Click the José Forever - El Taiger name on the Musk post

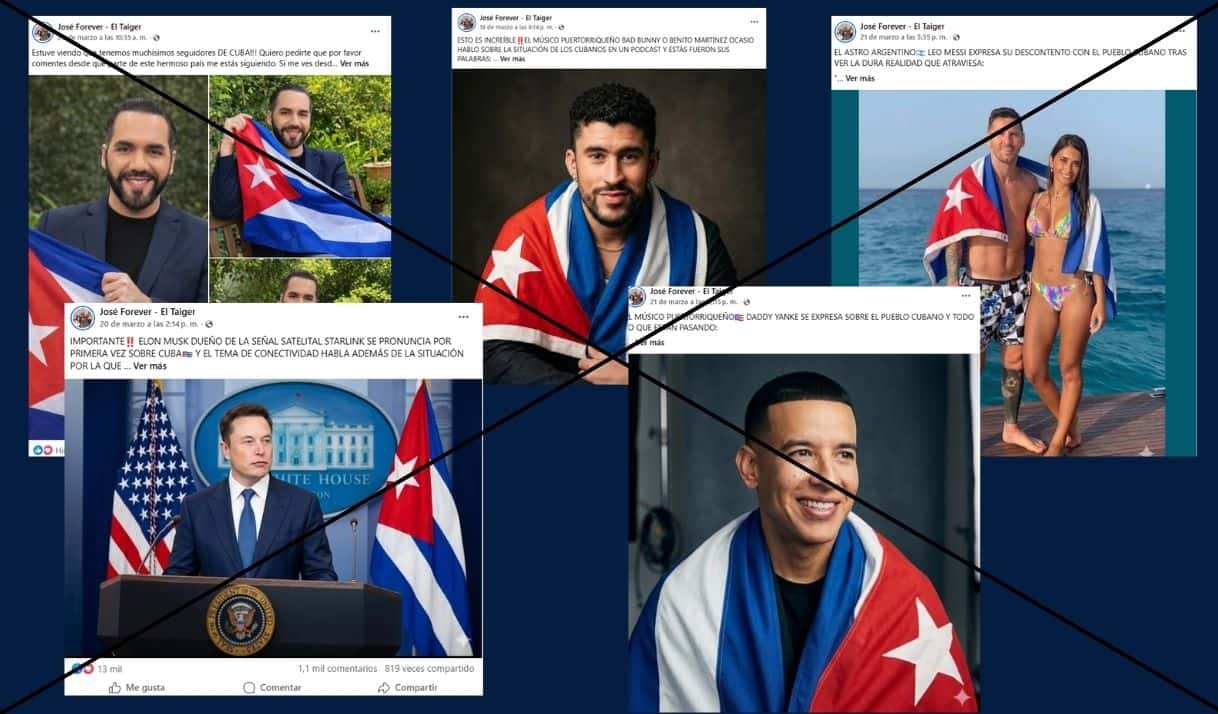point(148,312)
